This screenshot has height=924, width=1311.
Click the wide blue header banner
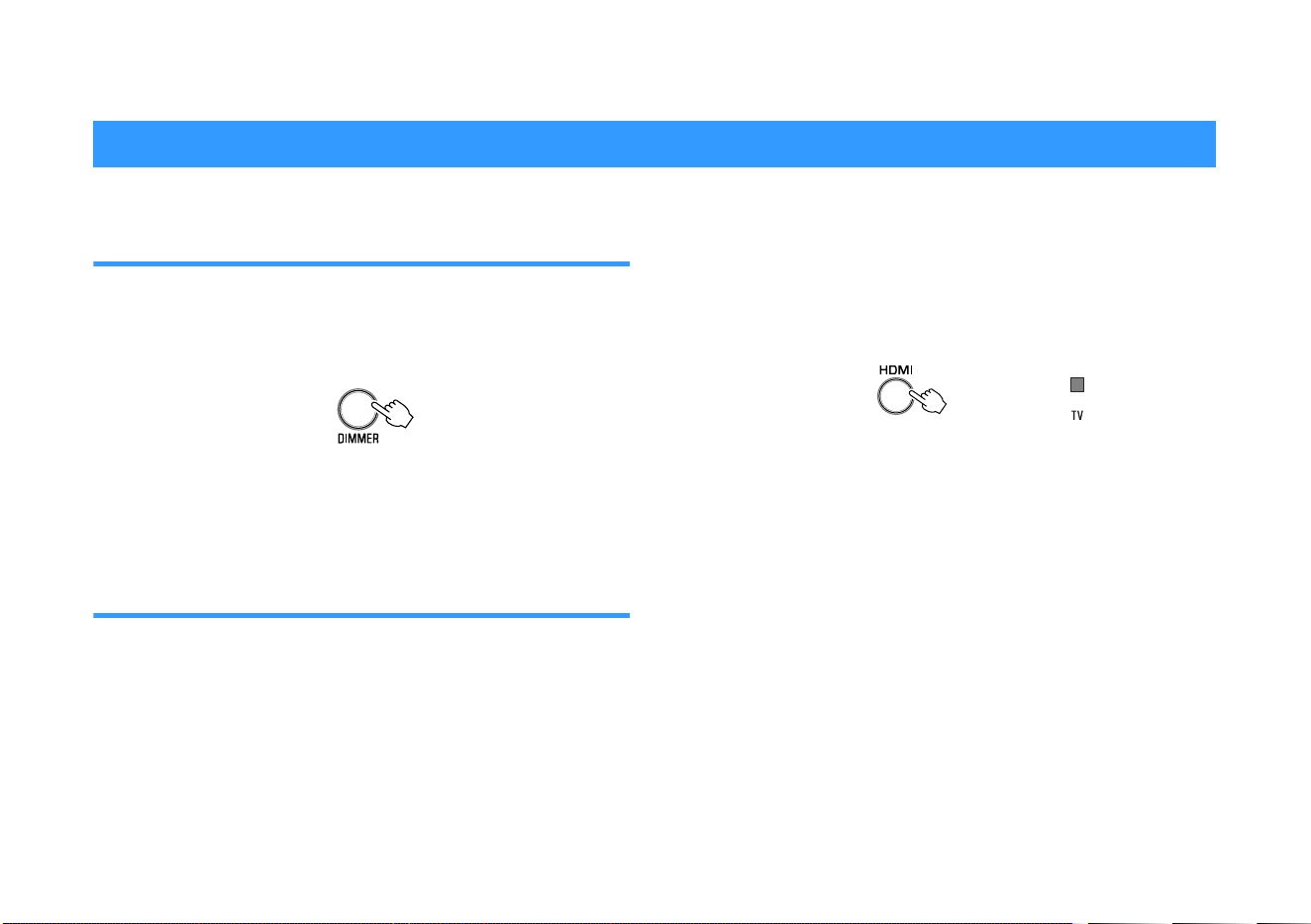click(x=655, y=144)
